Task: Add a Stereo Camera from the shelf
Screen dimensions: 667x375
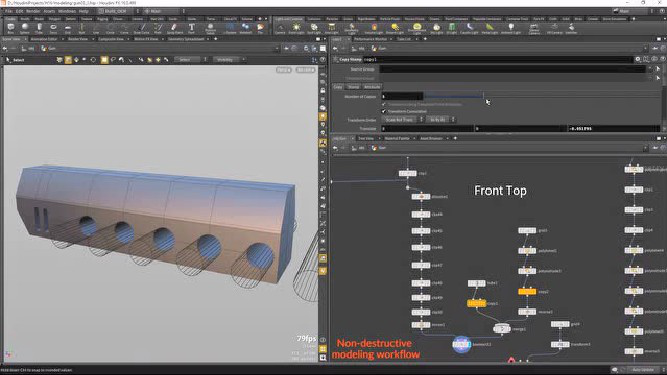Action: [x=534, y=28]
